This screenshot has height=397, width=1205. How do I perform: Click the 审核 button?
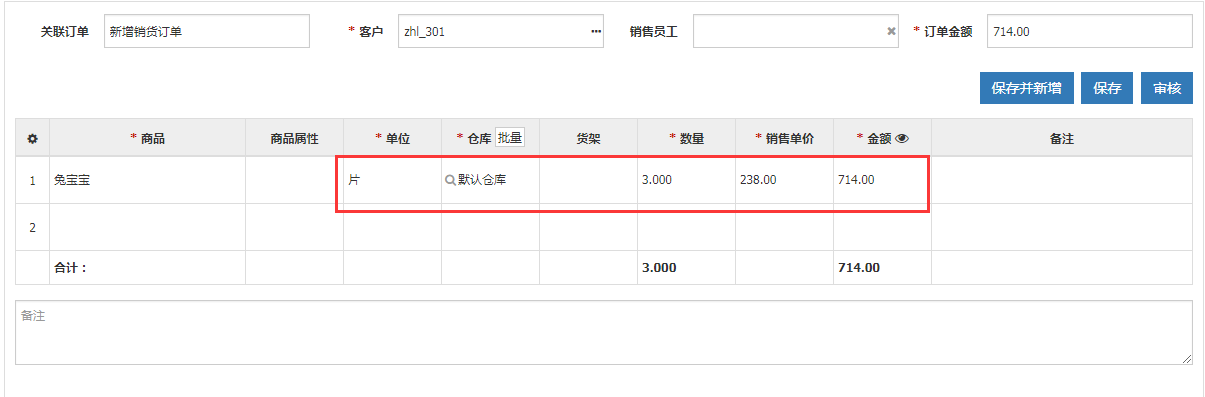click(1167, 88)
